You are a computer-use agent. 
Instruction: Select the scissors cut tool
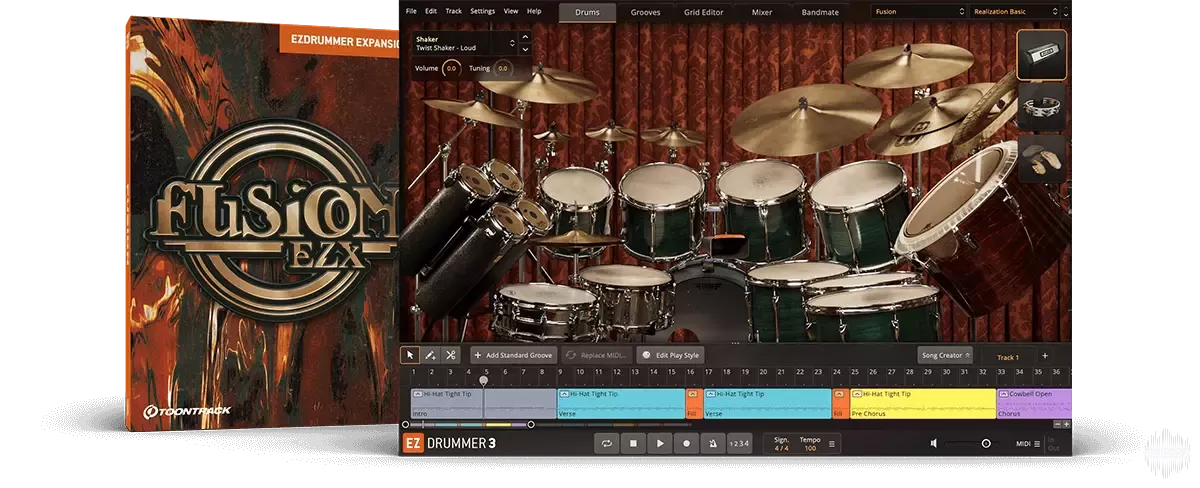[x=451, y=355]
